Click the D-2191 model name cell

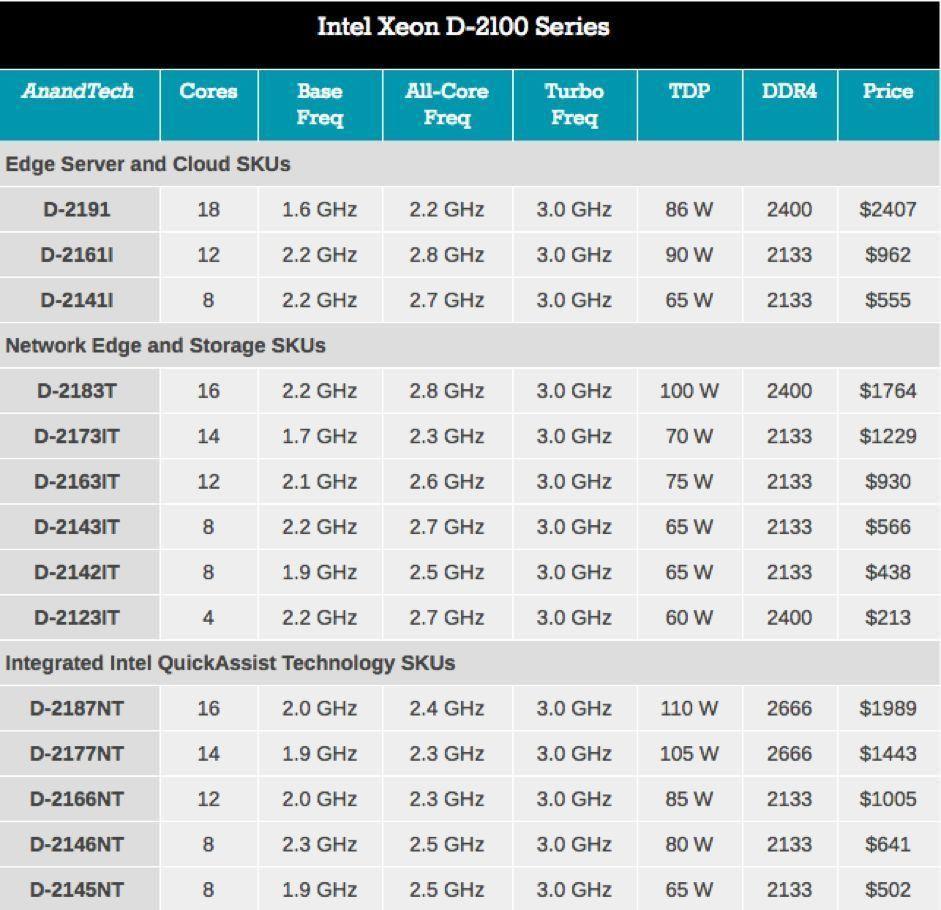pos(77,210)
